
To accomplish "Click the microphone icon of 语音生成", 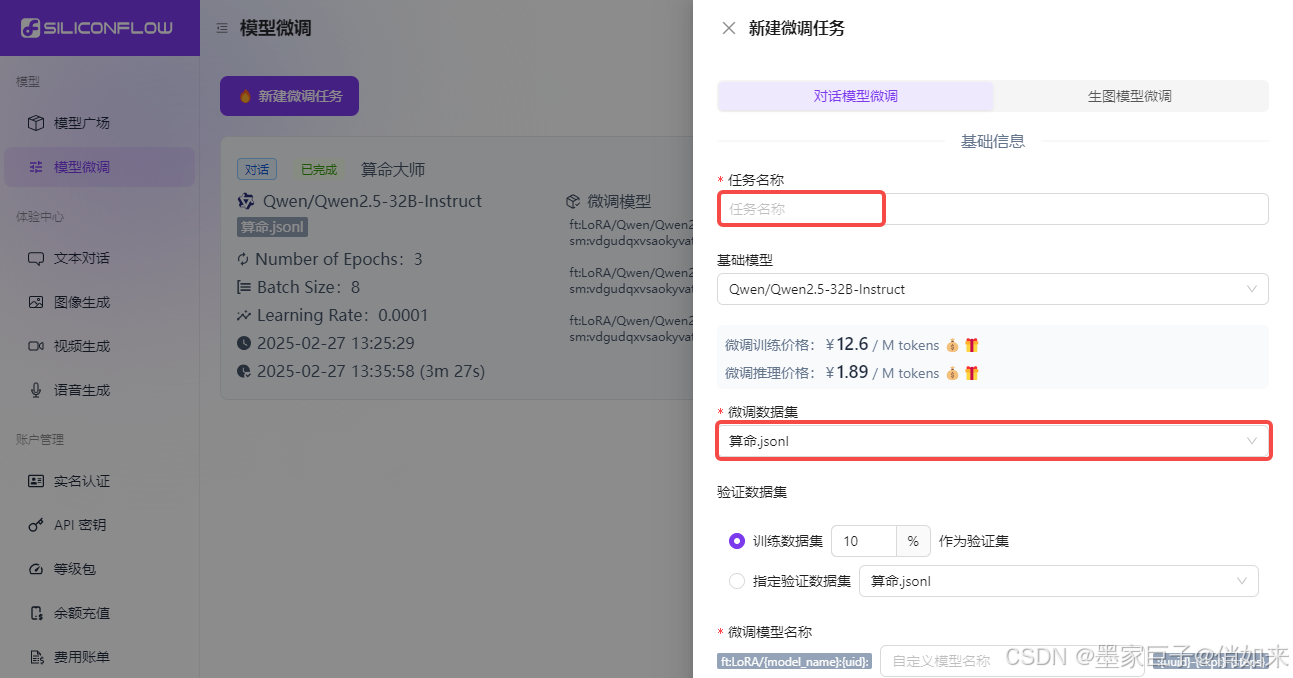I will point(36,390).
